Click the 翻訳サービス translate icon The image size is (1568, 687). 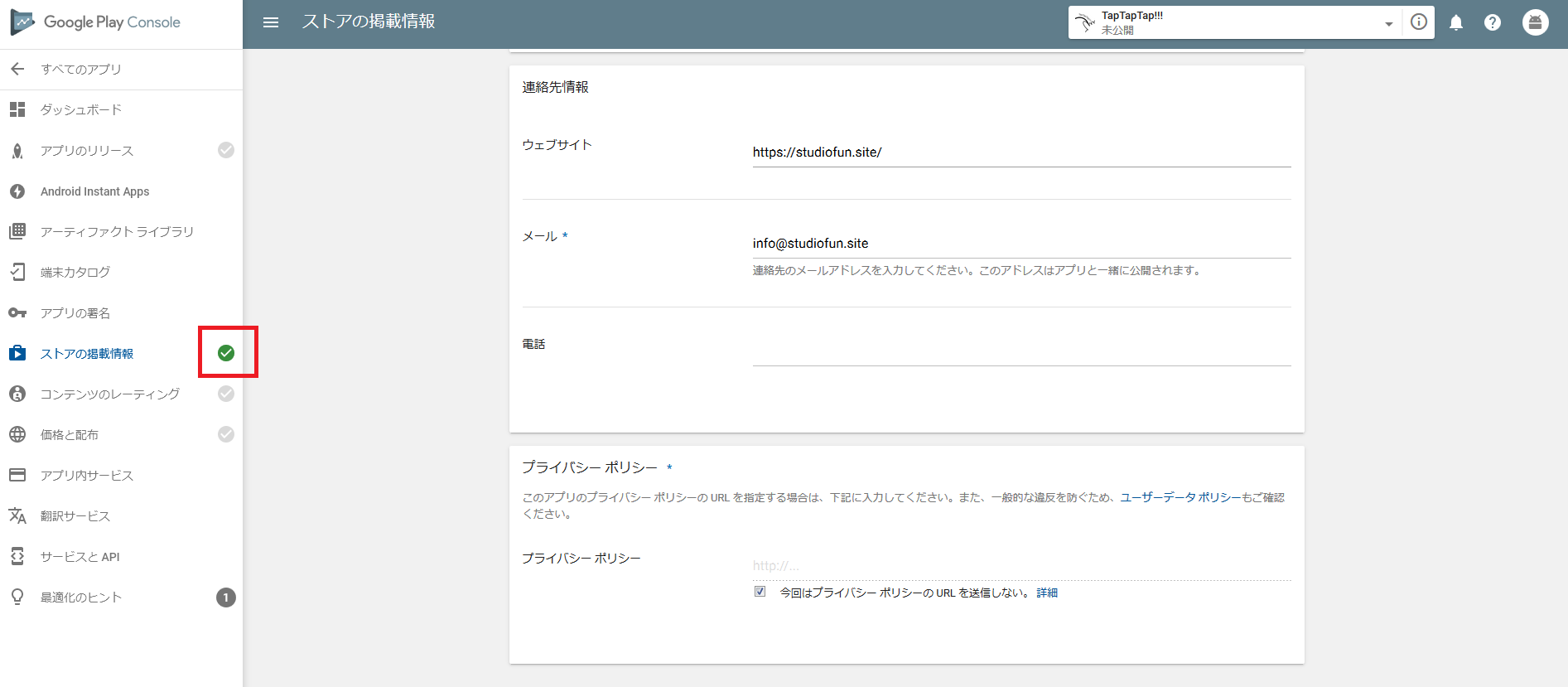pyautogui.click(x=17, y=515)
